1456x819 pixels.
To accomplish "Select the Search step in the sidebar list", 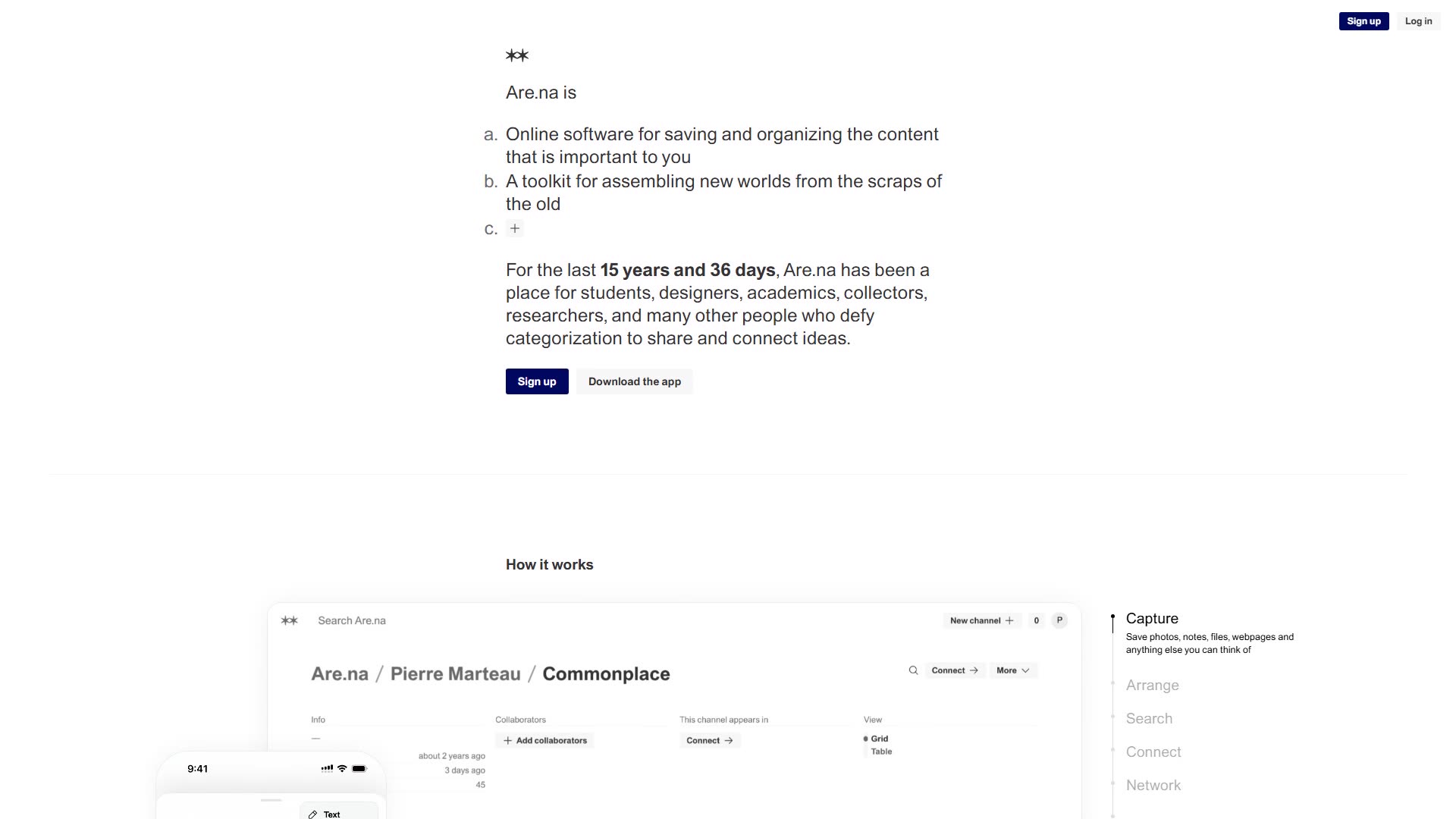I will coord(1149,719).
